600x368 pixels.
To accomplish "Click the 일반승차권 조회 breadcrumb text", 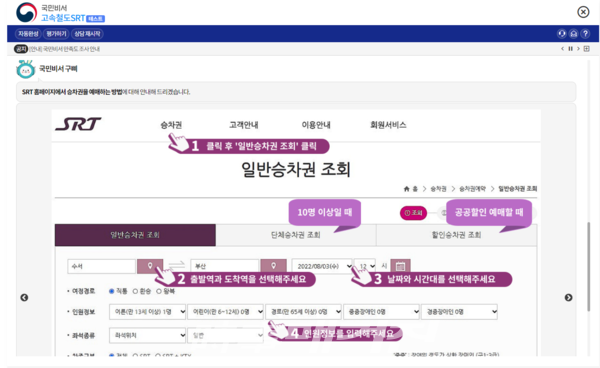I will (x=517, y=189).
